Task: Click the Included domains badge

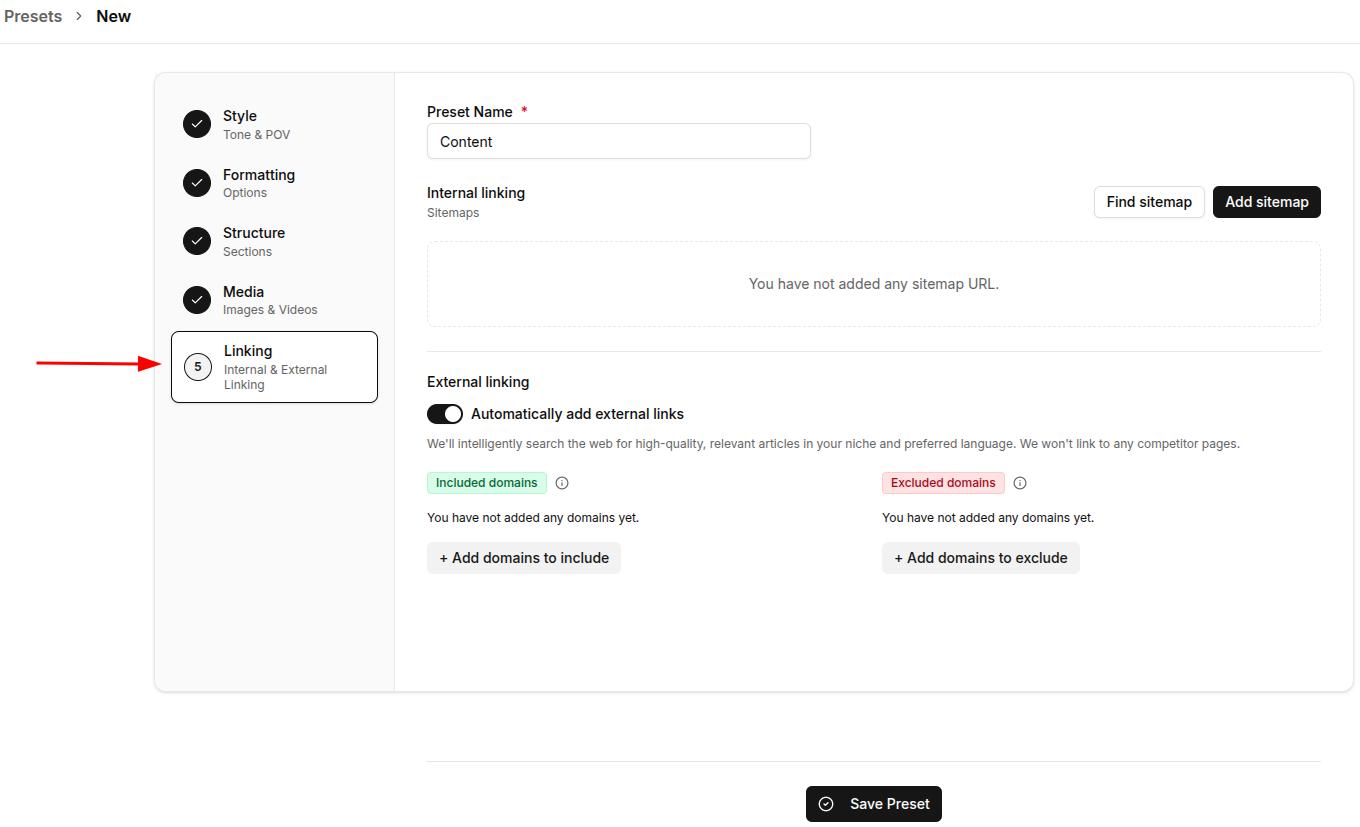Action: click(x=486, y=483)
